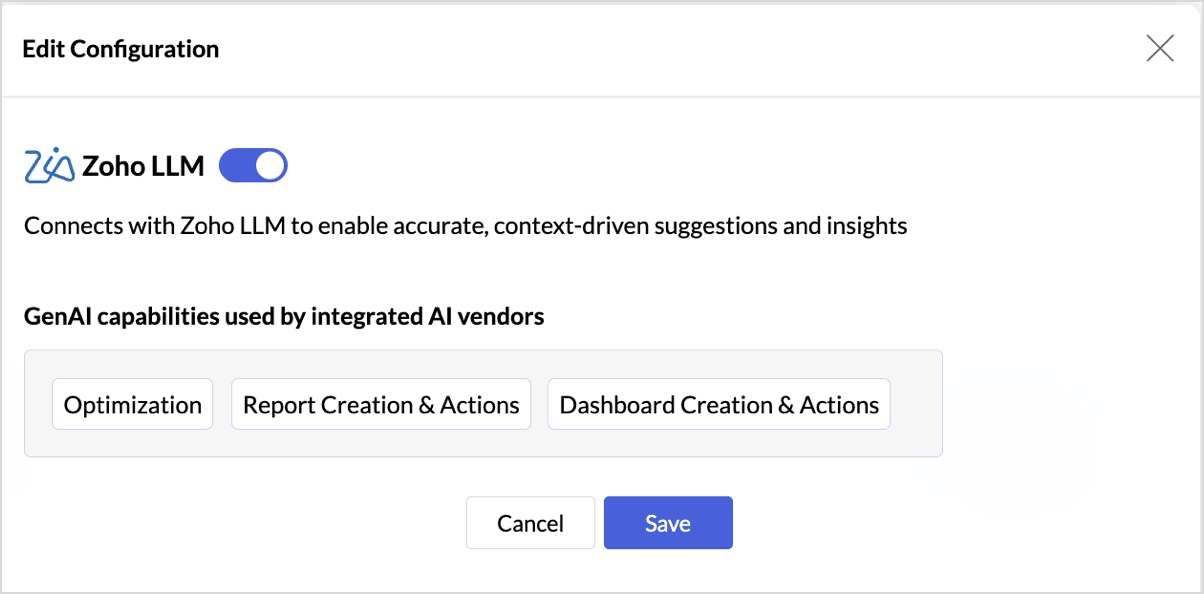The image size is (1204, 594).
Task: Select the Report Creation & Actions chip
Action: [381, 404]
